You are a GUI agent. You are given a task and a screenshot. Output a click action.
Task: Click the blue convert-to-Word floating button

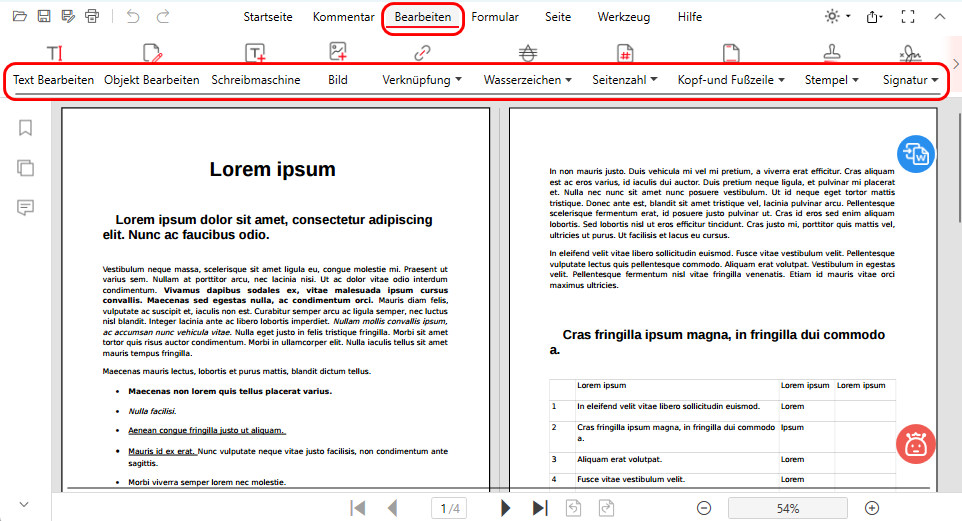click(x=914, y=155)
